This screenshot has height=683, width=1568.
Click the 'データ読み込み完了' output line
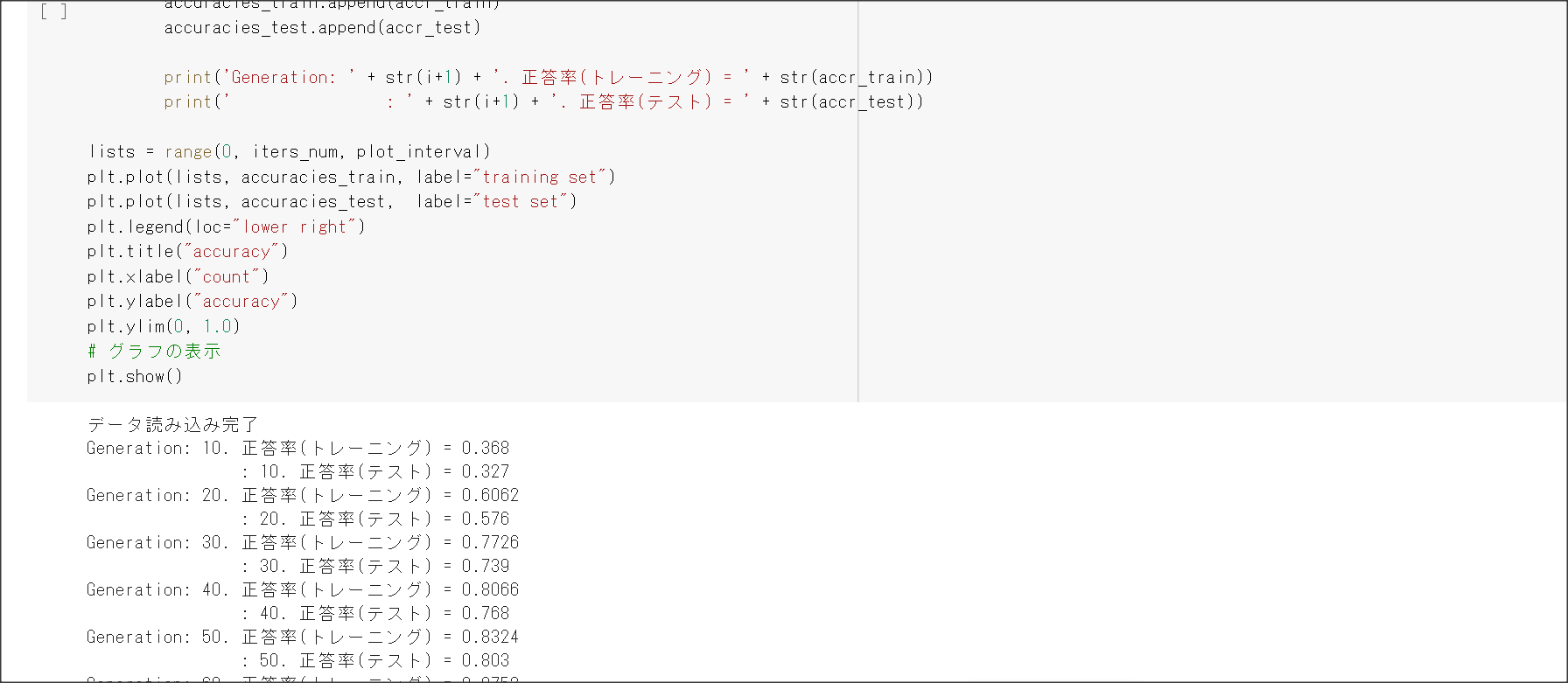173,424
